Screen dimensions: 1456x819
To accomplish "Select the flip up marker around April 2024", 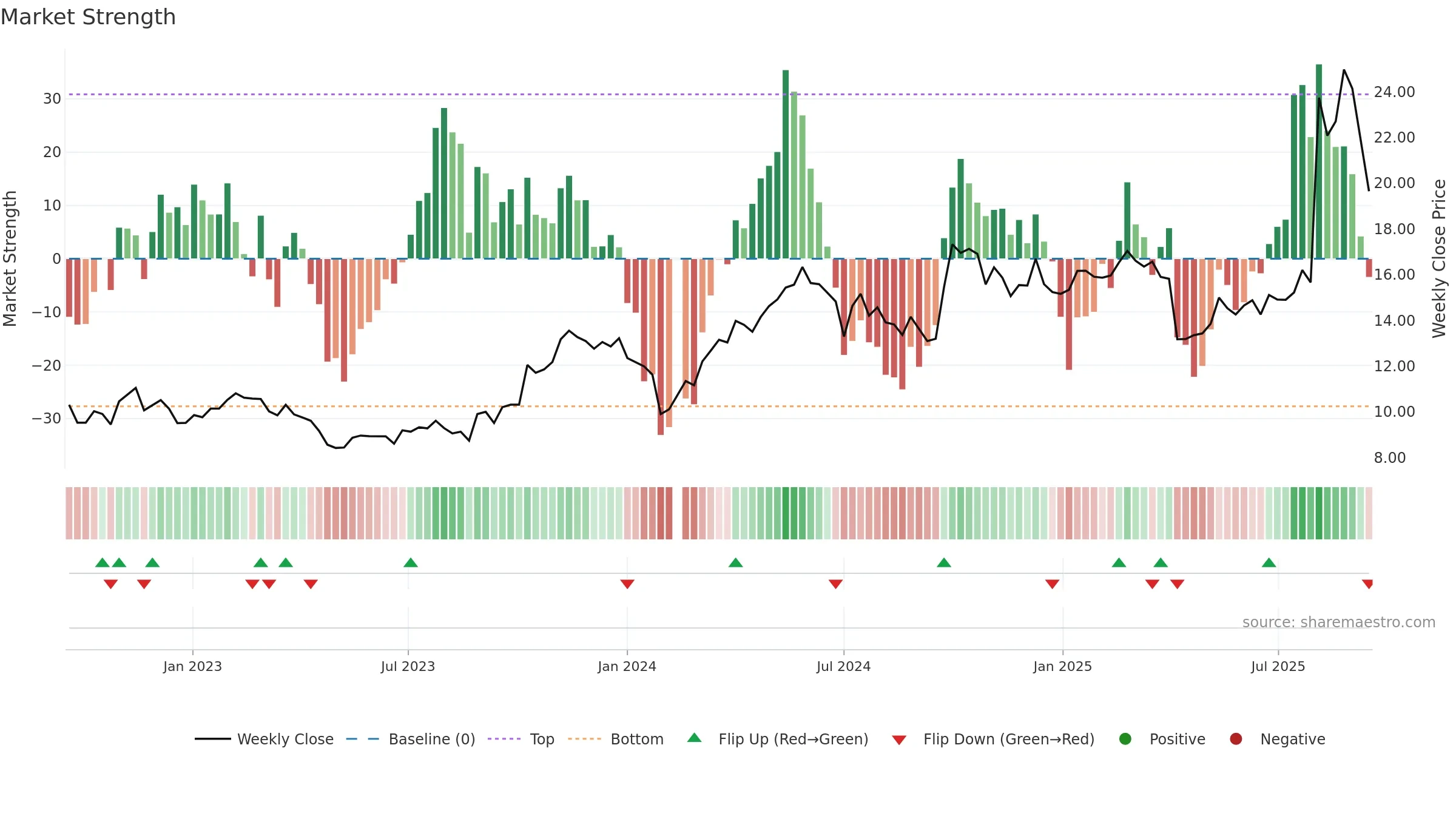I will tap(736, 562).
